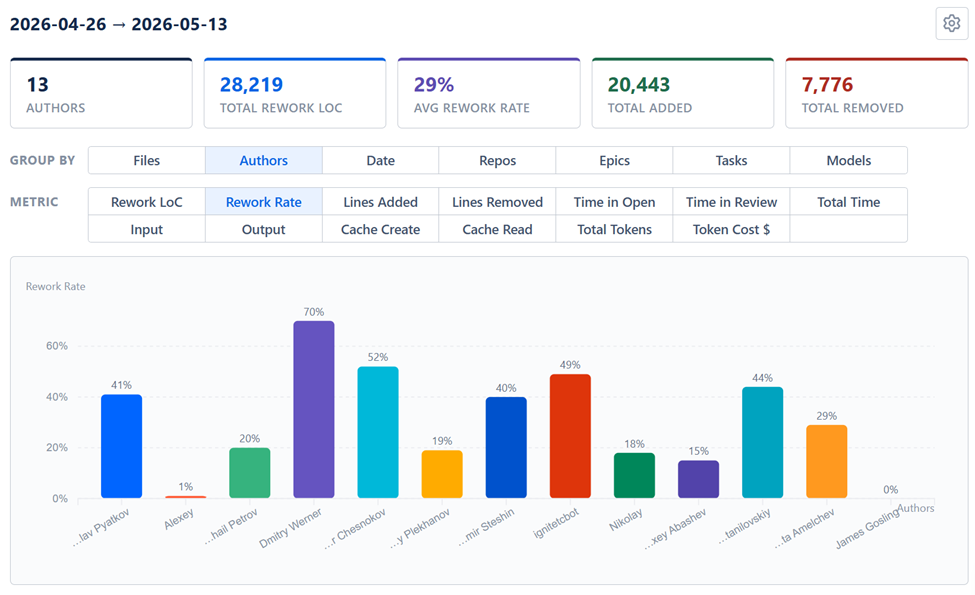The image size is (975, 595).
Task: Click the 70% Dmitry Werner bar
Action: (313, 410)
